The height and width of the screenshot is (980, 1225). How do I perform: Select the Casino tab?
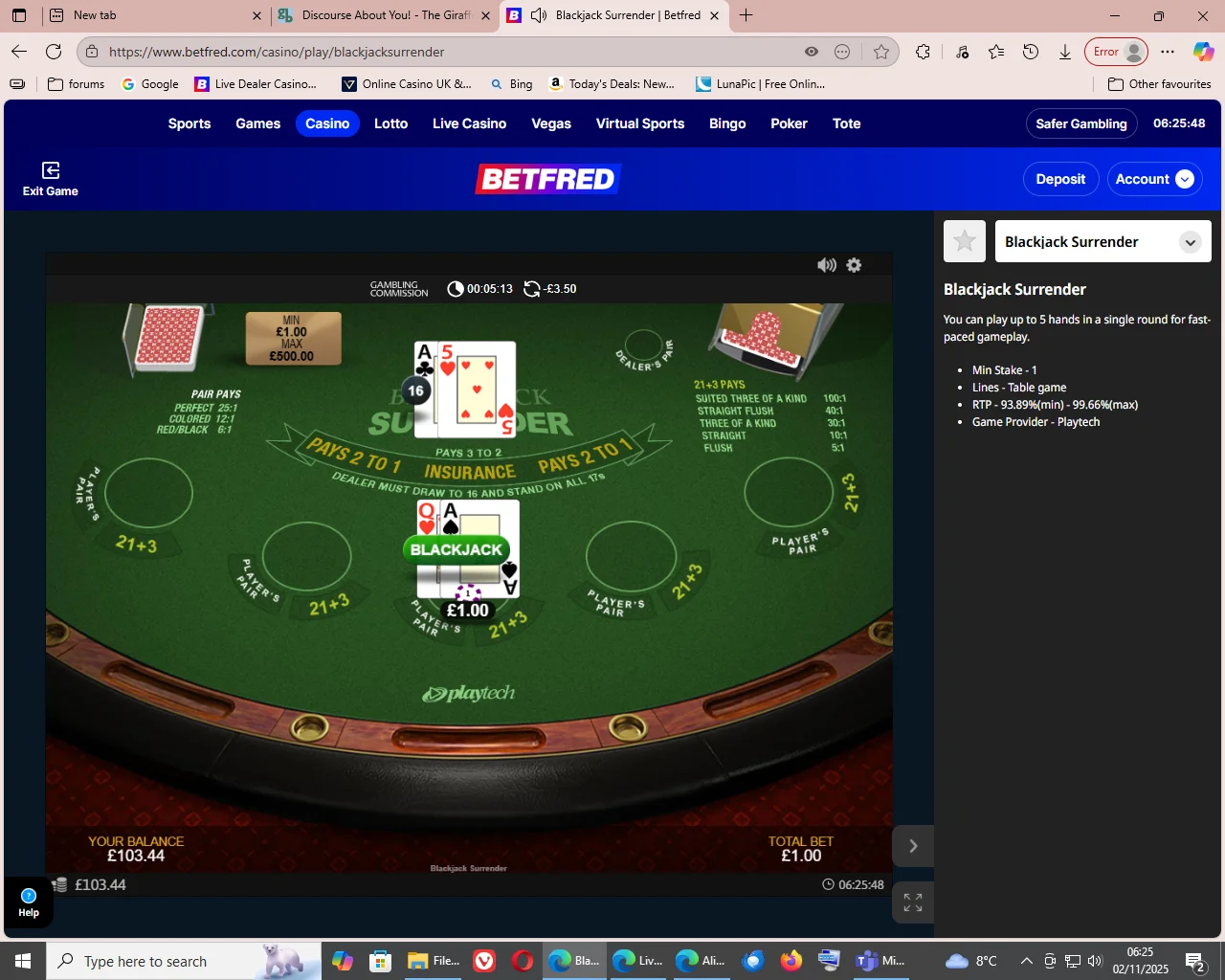(327, 123)
